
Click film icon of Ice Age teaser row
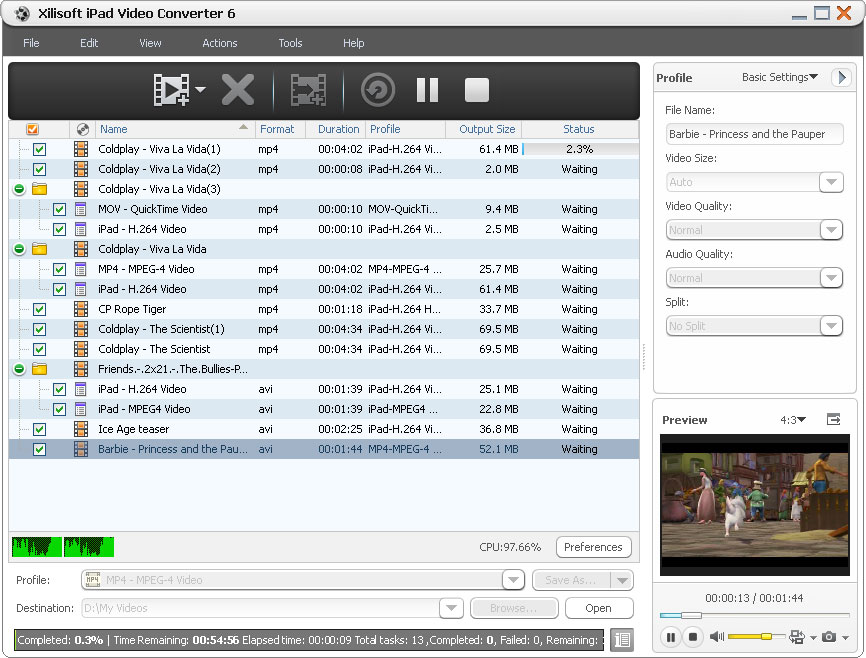81,429
